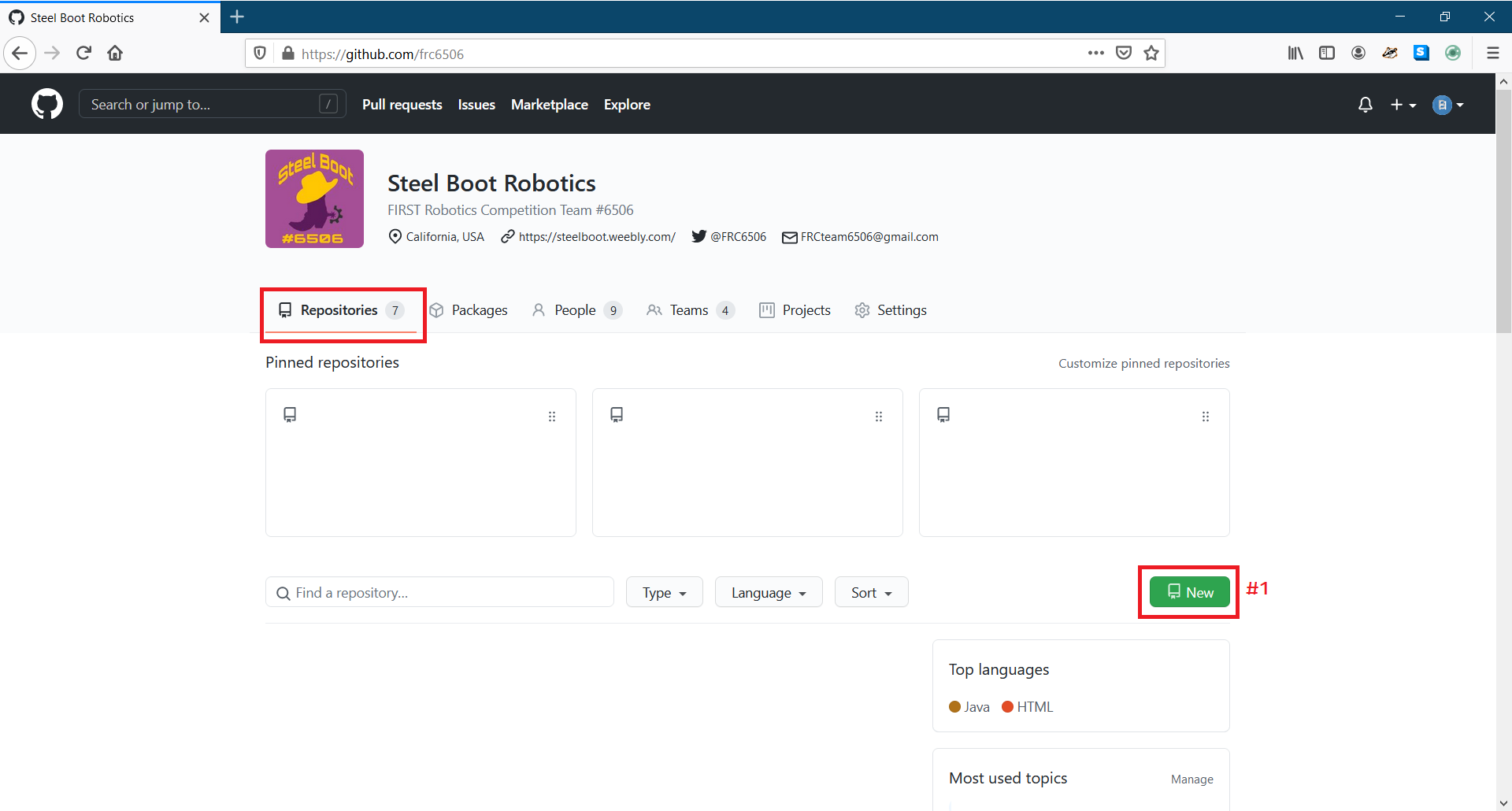Image resolution: width=1512 pixels, height=811 pixels.
Task: Go to Marketplace
Action: click(550, 105)
